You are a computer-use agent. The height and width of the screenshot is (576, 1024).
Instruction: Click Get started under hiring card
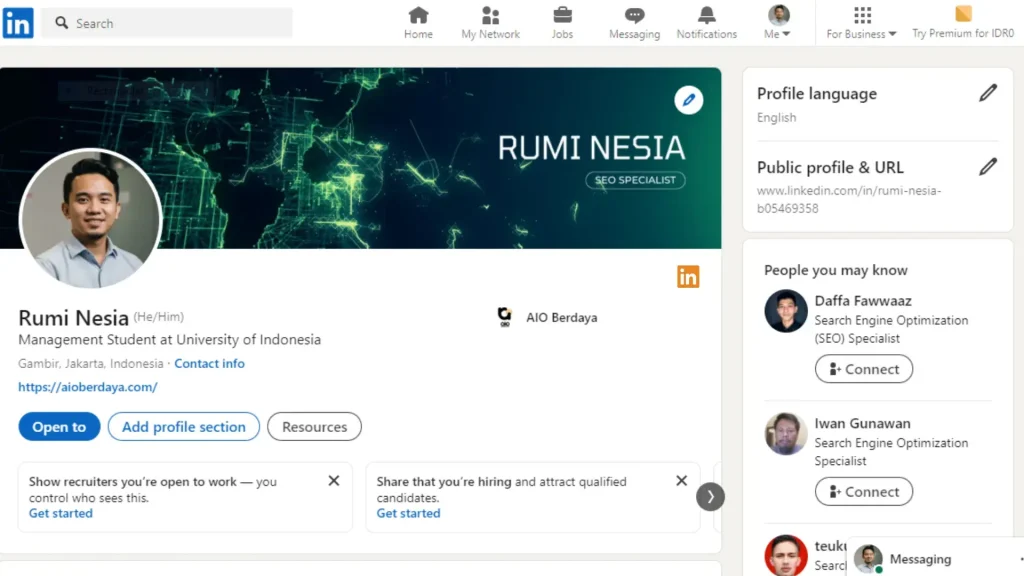[x=408, y=513]
